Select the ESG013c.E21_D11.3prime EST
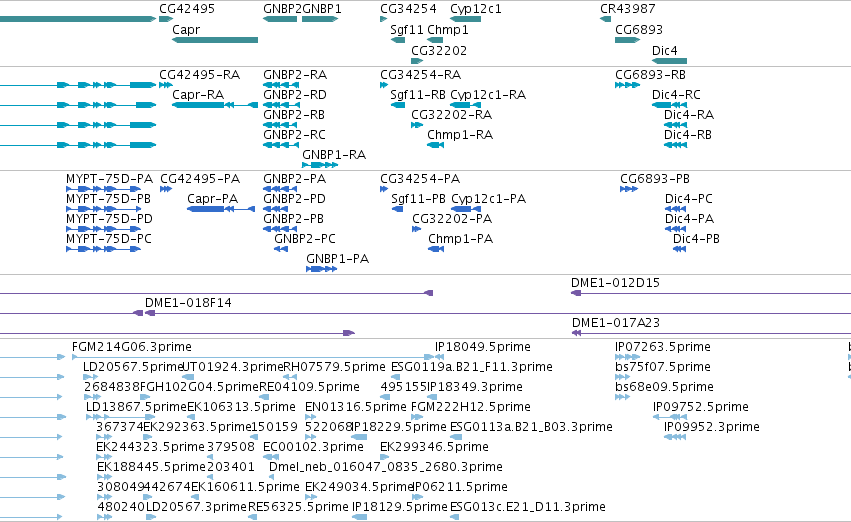 [456, 517]
